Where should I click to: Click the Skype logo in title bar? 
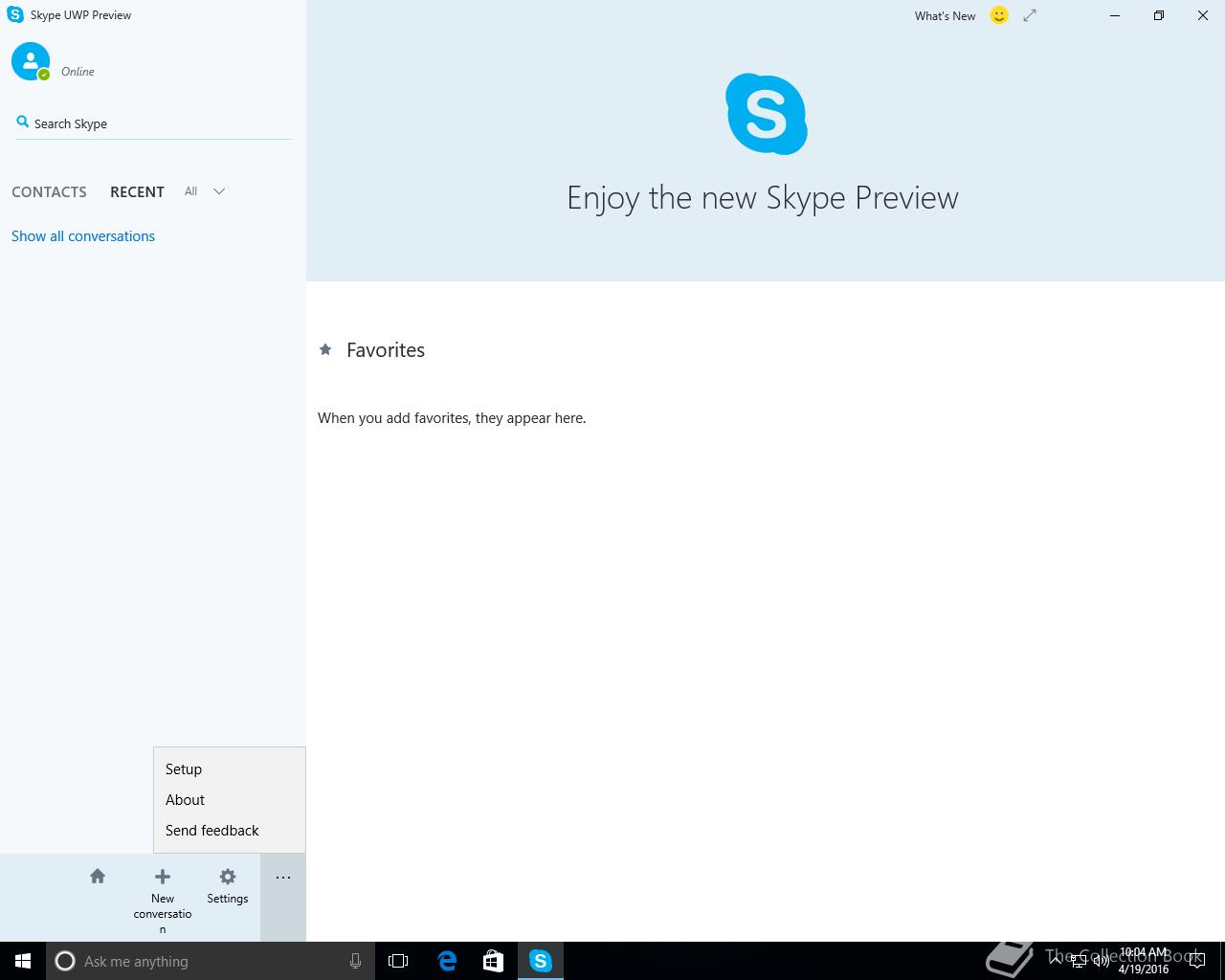(15, 15)
